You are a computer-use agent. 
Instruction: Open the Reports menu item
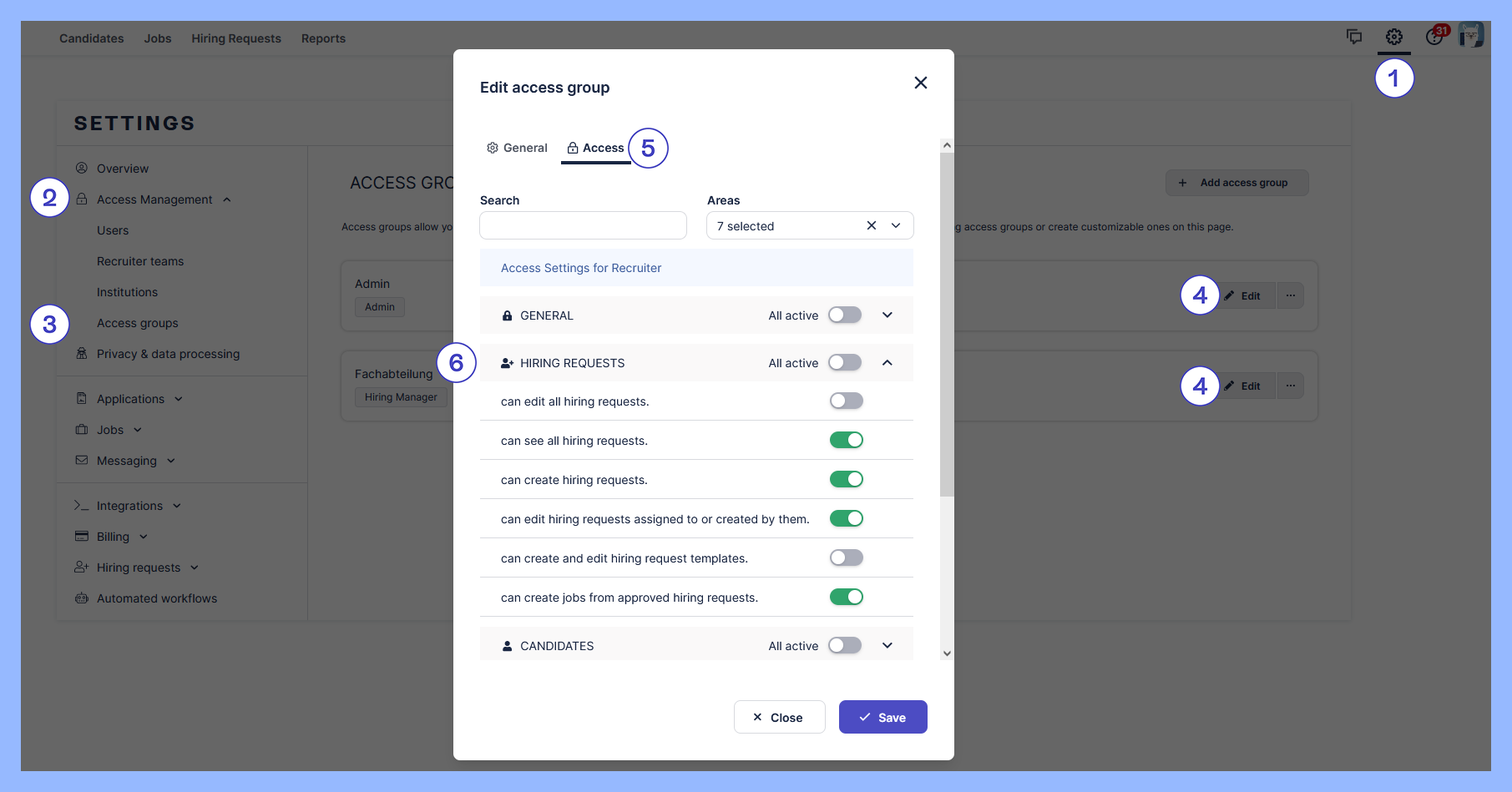323,38
